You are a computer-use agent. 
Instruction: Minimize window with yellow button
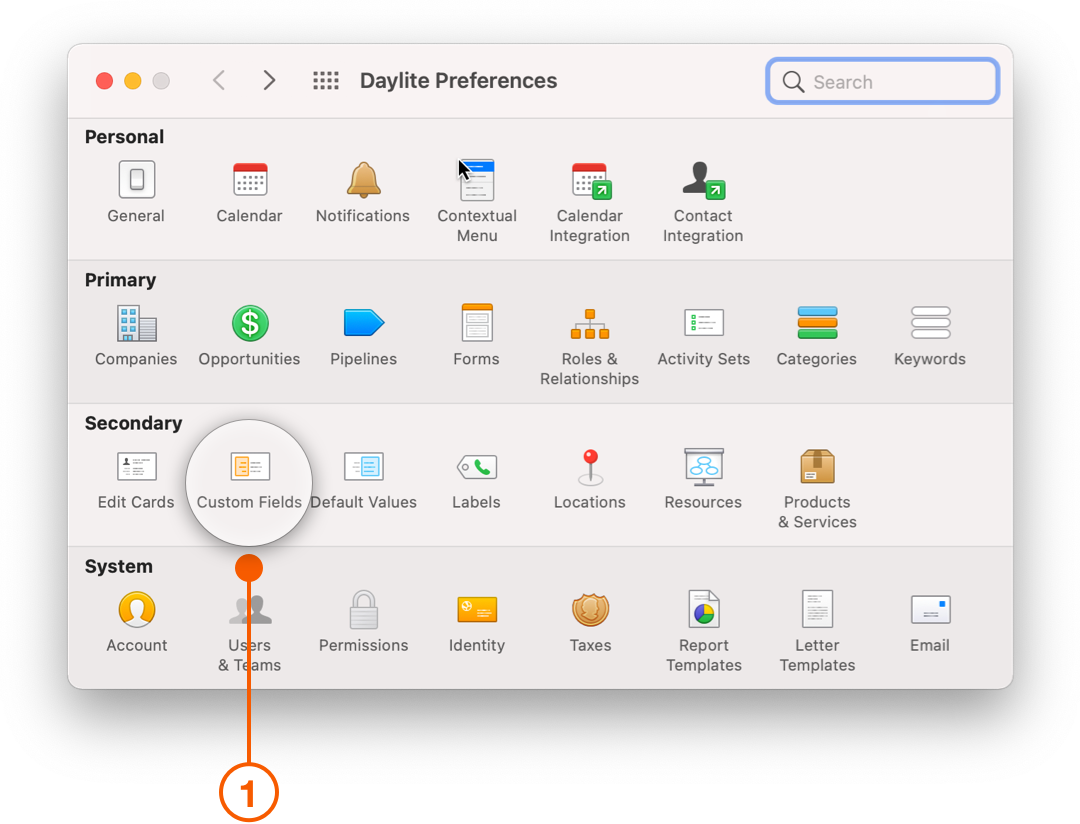(x=132, y=81)
